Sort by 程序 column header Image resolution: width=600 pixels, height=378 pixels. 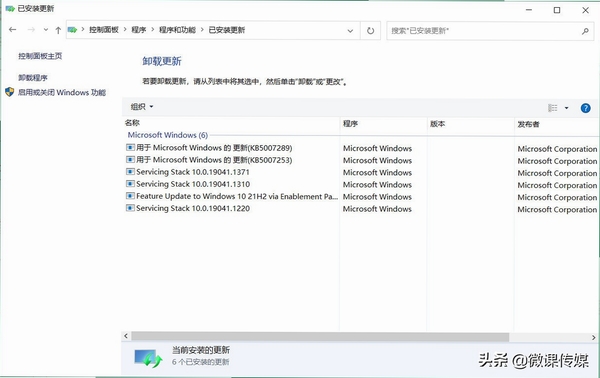click(350, 124)
